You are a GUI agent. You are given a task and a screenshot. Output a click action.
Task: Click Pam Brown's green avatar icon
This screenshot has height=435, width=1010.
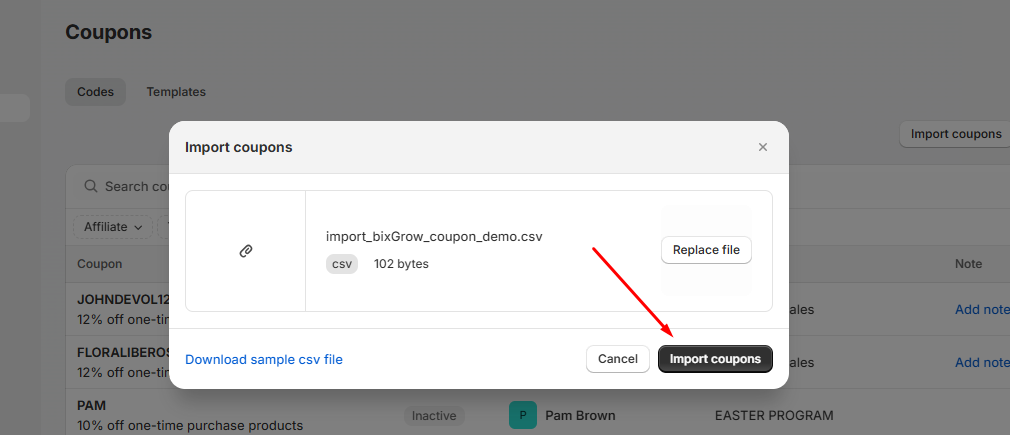coord(522,415)
